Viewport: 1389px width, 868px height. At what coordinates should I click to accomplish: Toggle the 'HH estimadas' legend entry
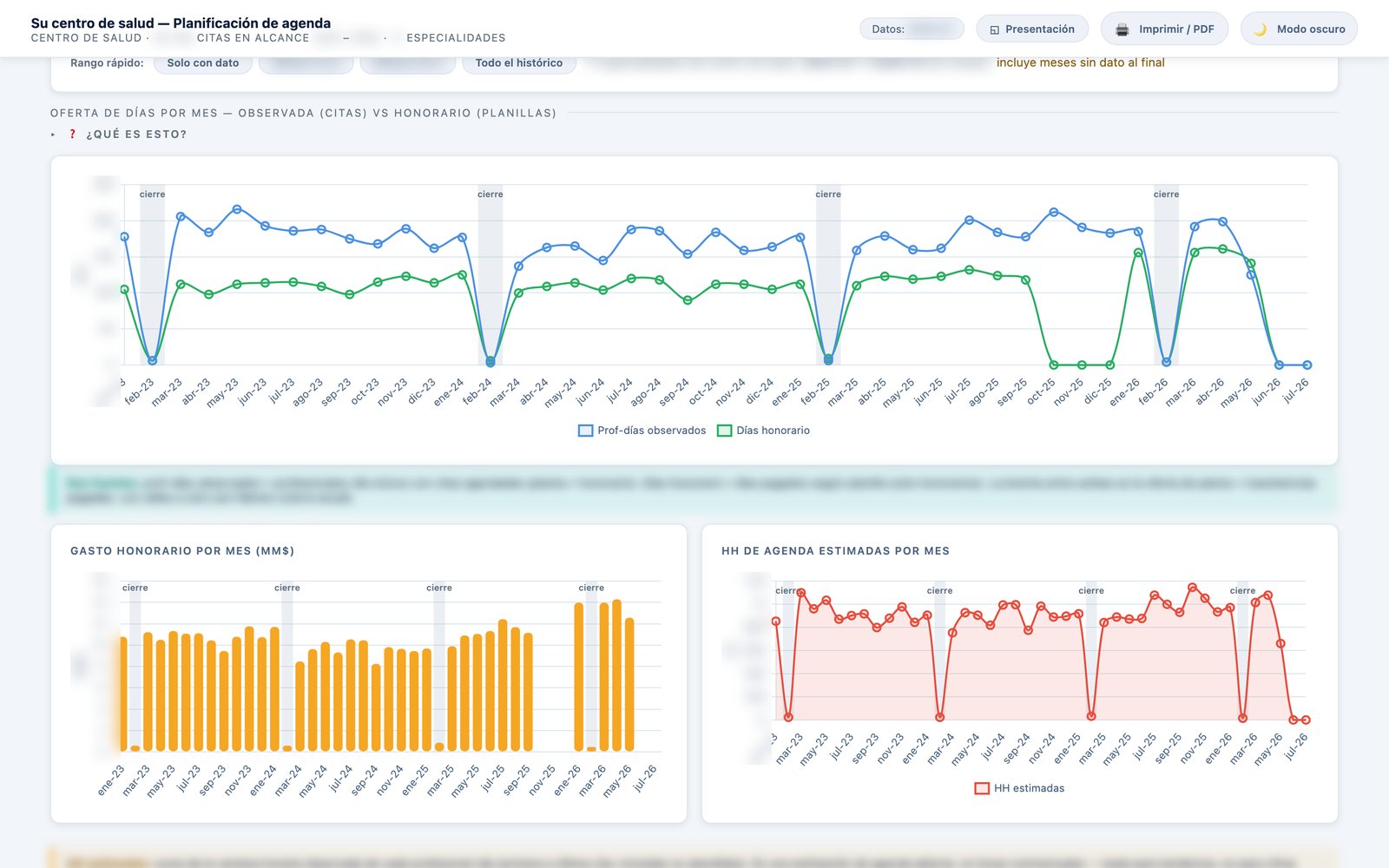pyautogui.click(x=1020, y=788)
